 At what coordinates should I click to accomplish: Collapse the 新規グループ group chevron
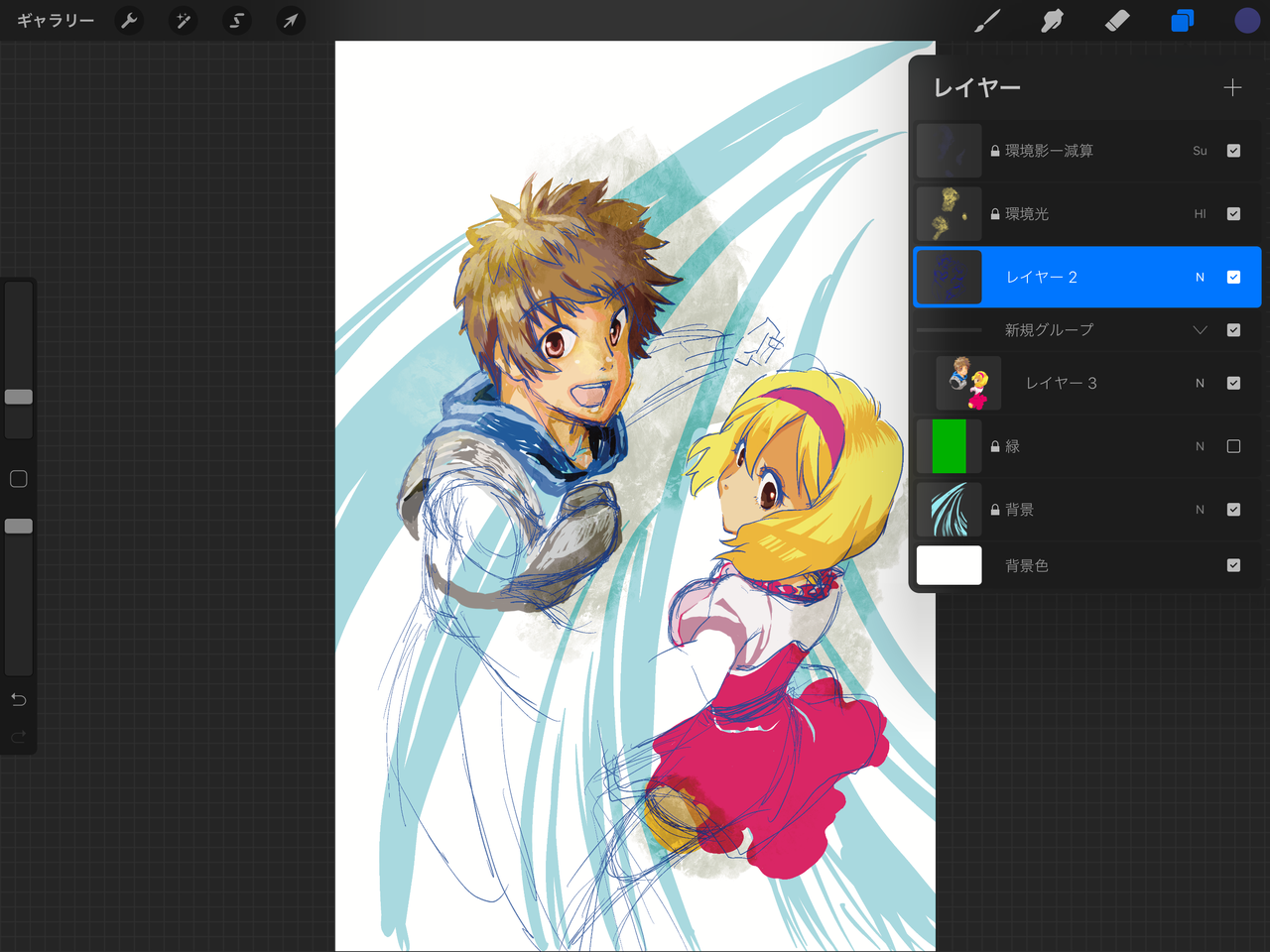tap(1200, 330)
